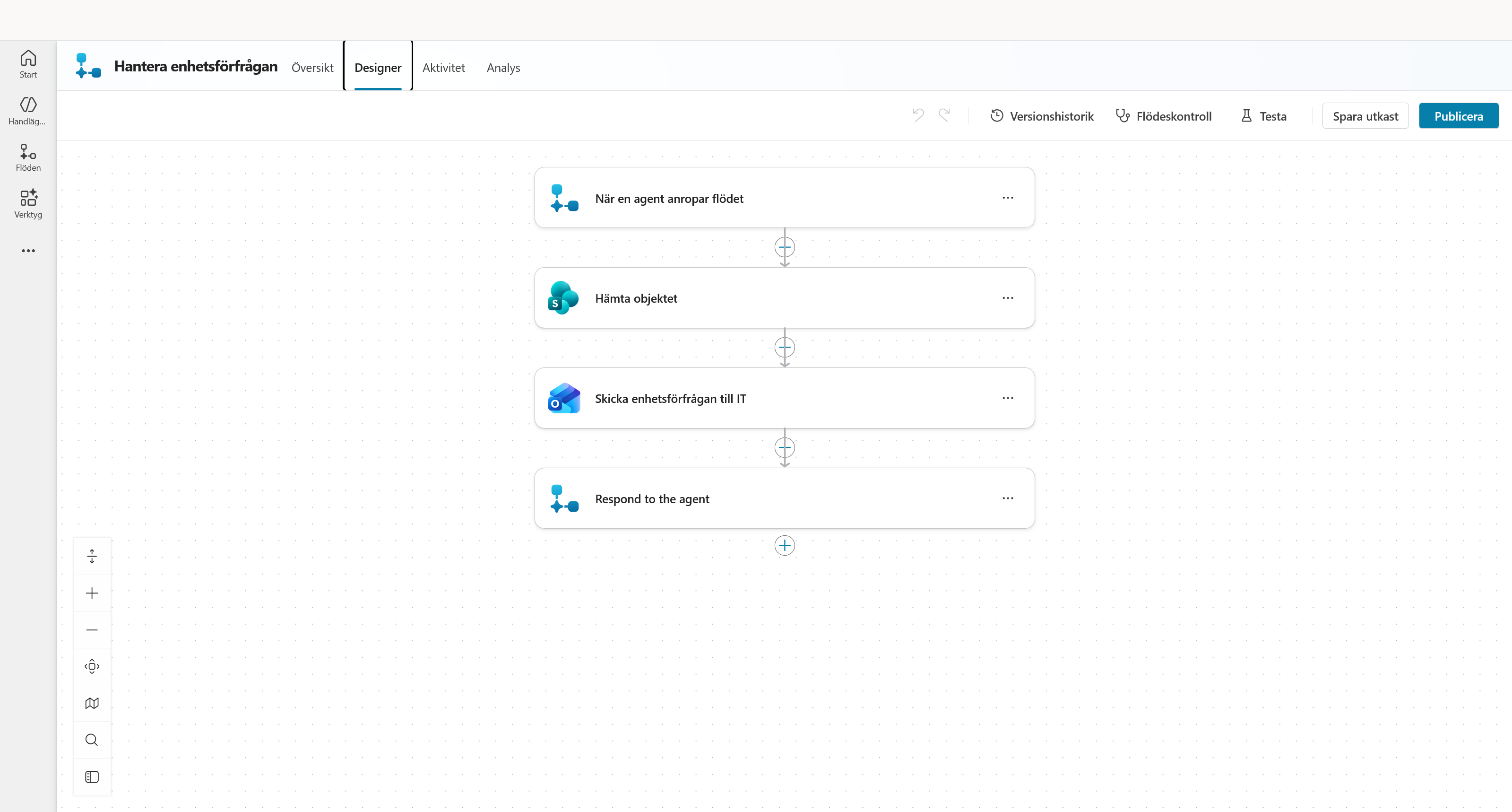Screen dimensions: 1512x812
Task: Click the flow logo beside the title
Action: point(88,66)
